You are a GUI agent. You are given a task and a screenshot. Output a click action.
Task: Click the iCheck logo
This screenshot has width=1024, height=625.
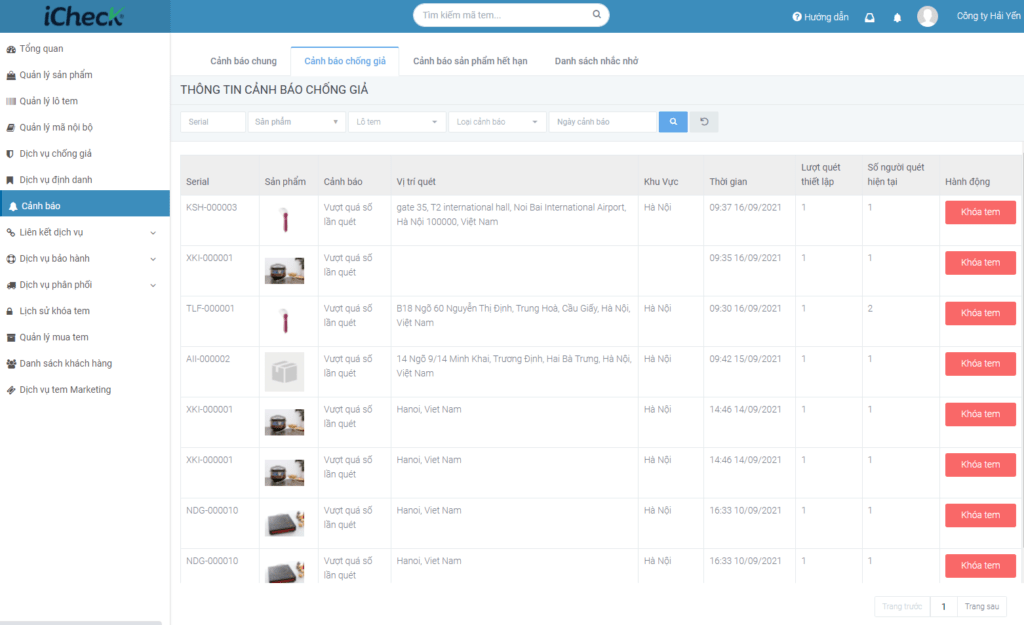click(x=84, y=16)
